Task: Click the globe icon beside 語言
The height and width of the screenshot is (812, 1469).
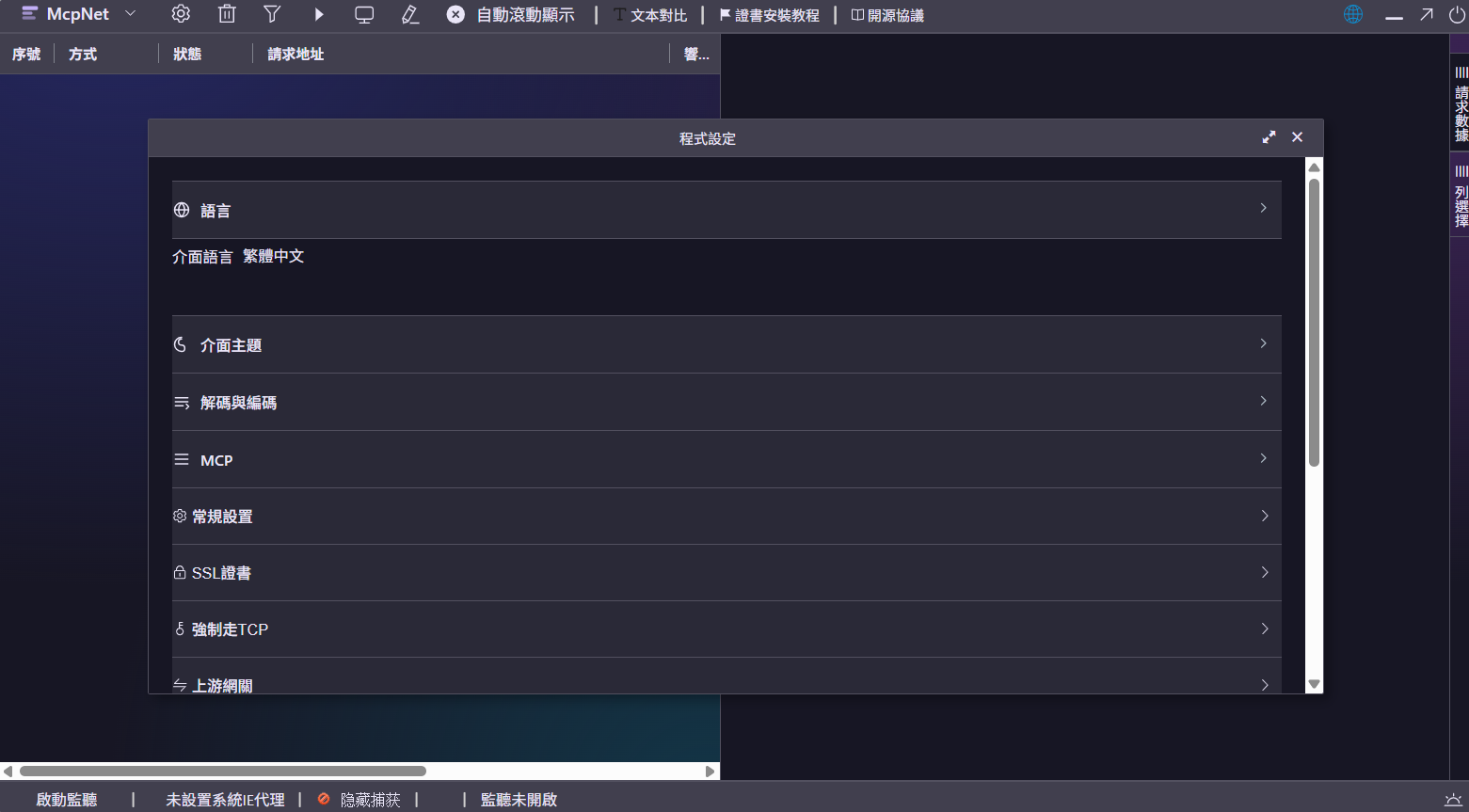Action: click(182, 210)
